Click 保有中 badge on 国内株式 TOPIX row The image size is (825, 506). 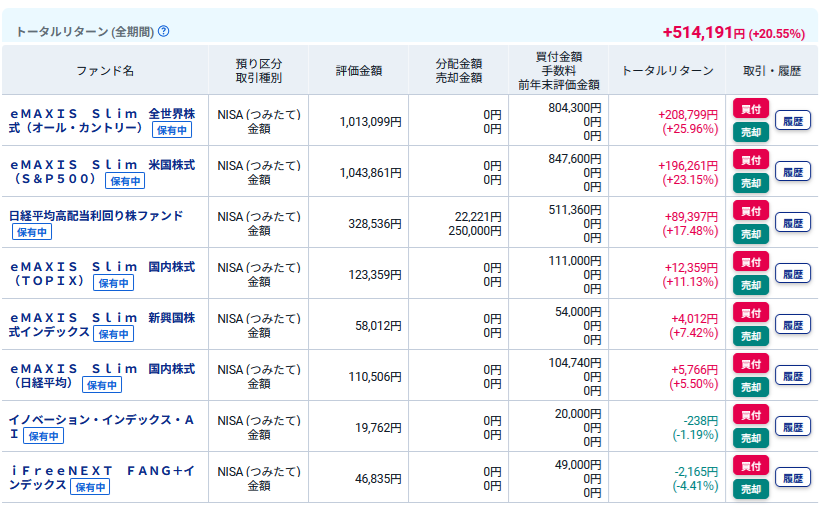point(114,283)
